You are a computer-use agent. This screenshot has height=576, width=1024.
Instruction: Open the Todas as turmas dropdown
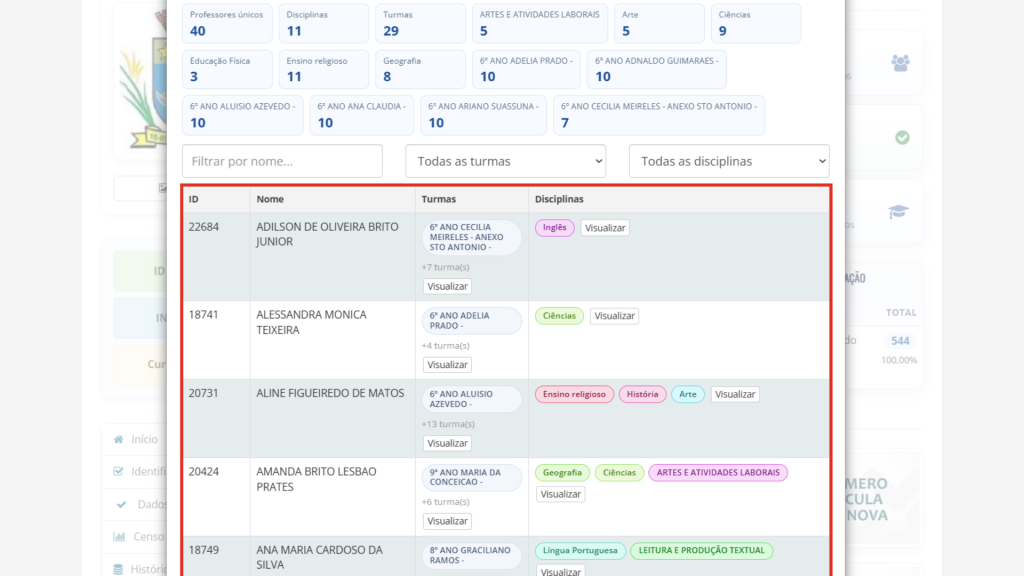tap(505, 161)
